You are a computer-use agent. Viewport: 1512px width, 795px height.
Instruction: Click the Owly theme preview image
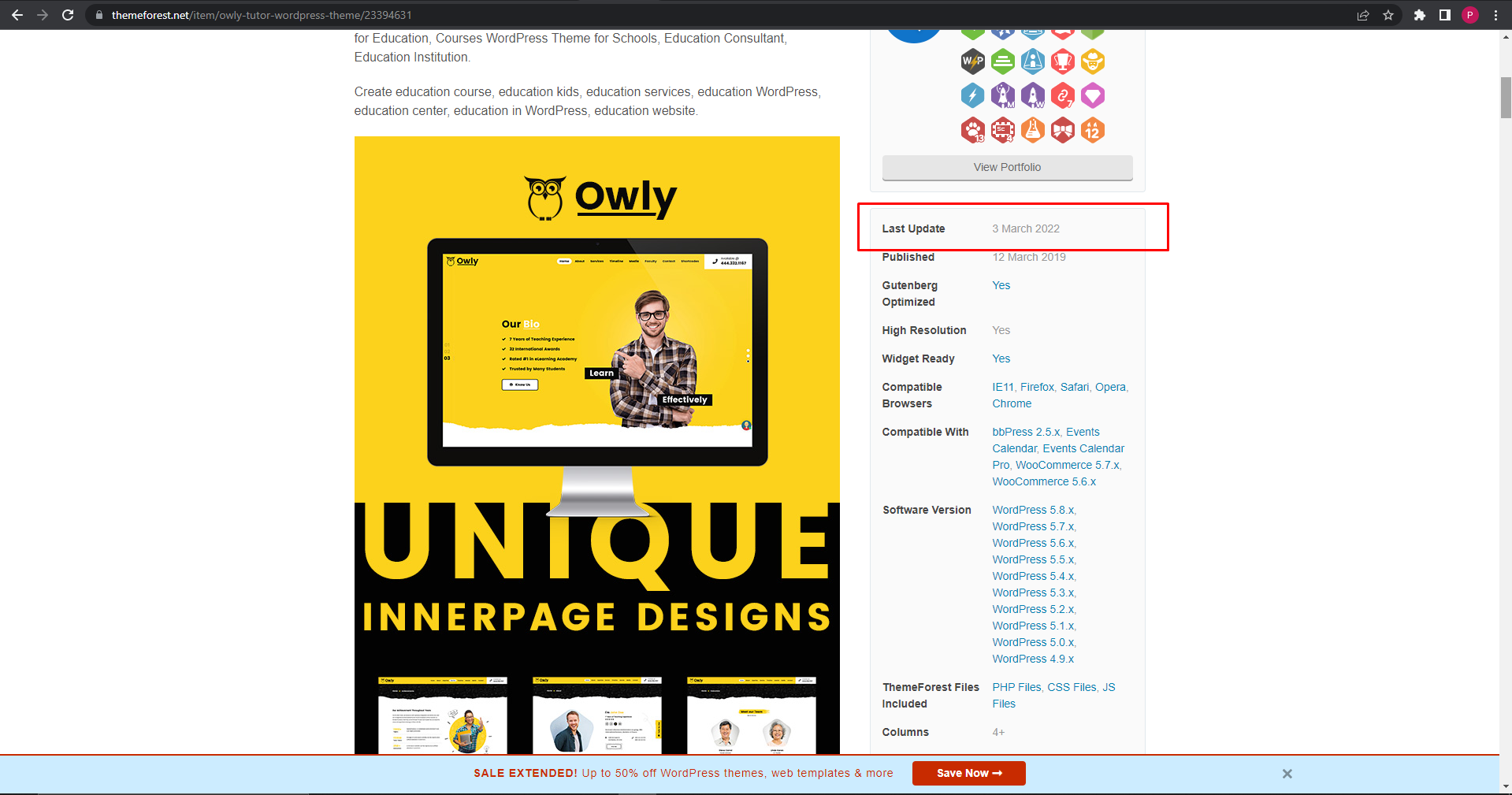(x=597, y=445)
